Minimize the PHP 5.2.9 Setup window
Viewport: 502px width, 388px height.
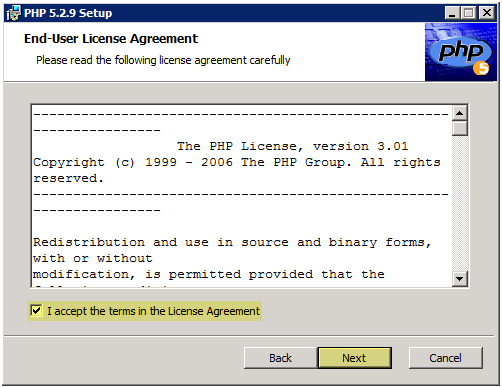click(x=452, y=13)
